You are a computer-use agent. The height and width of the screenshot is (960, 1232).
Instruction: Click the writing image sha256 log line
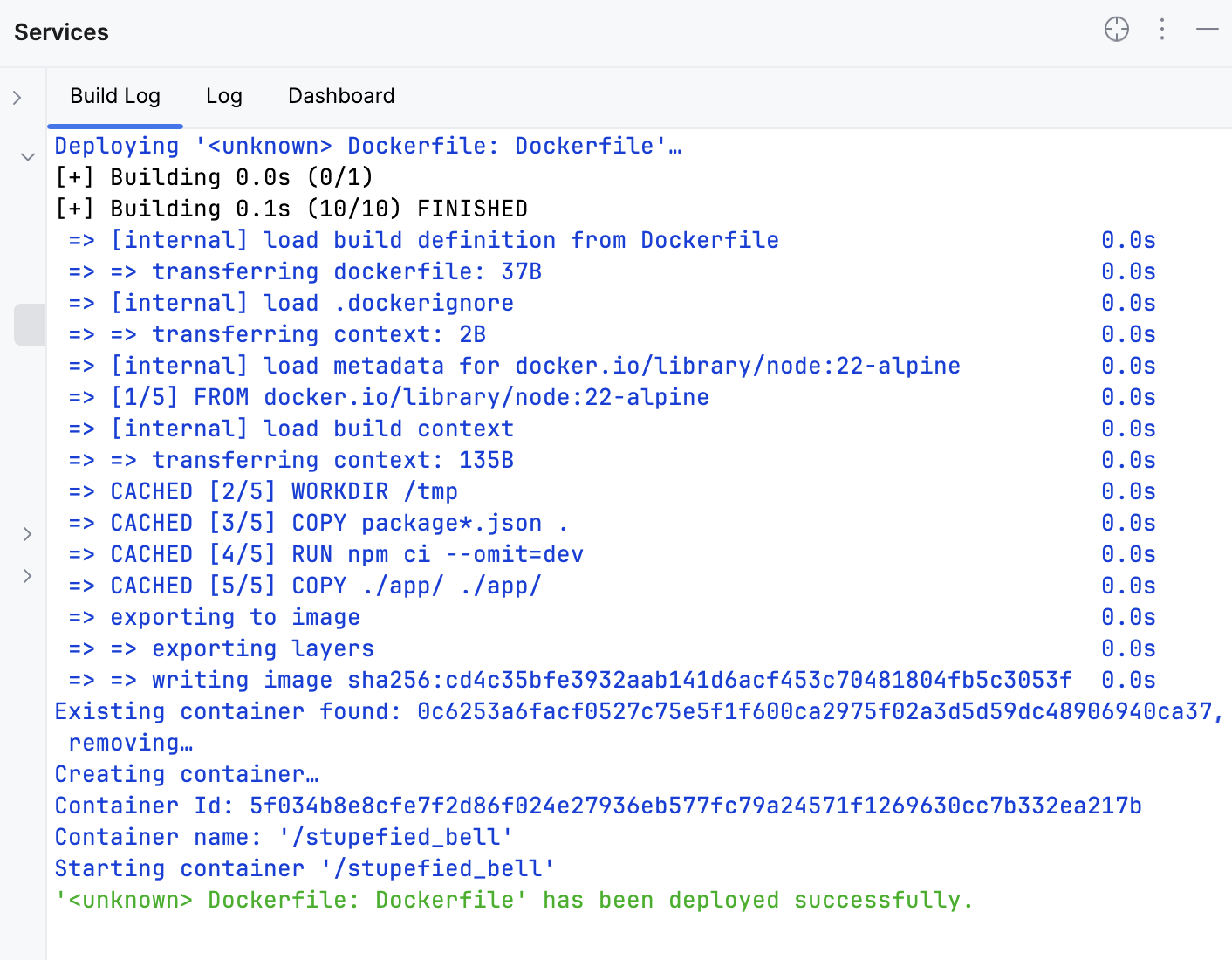pyautogui.click(x=611, y=680)
